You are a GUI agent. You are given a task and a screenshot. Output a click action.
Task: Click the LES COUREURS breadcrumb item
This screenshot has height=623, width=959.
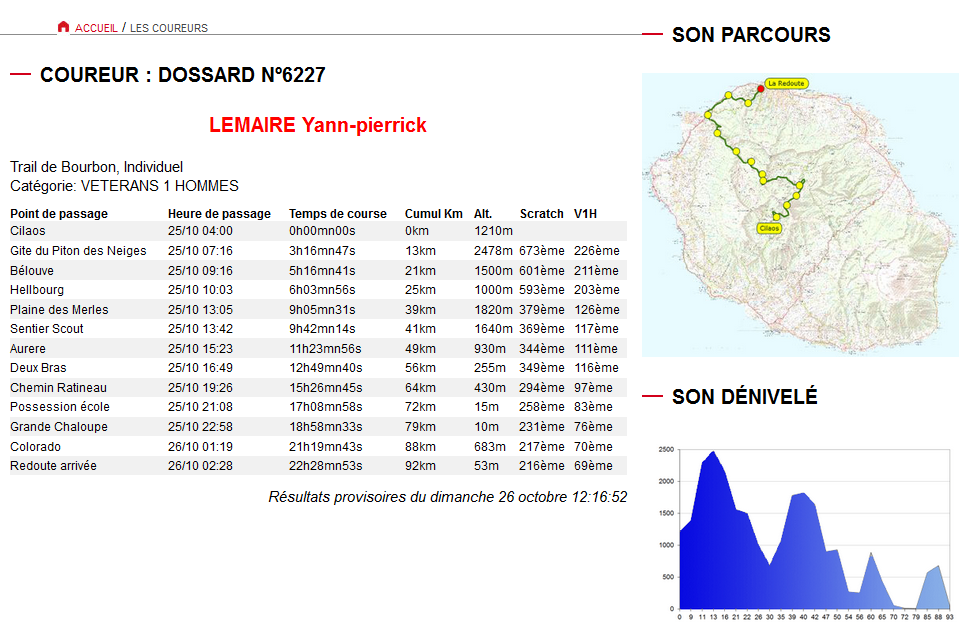click(x=169, y=28)
